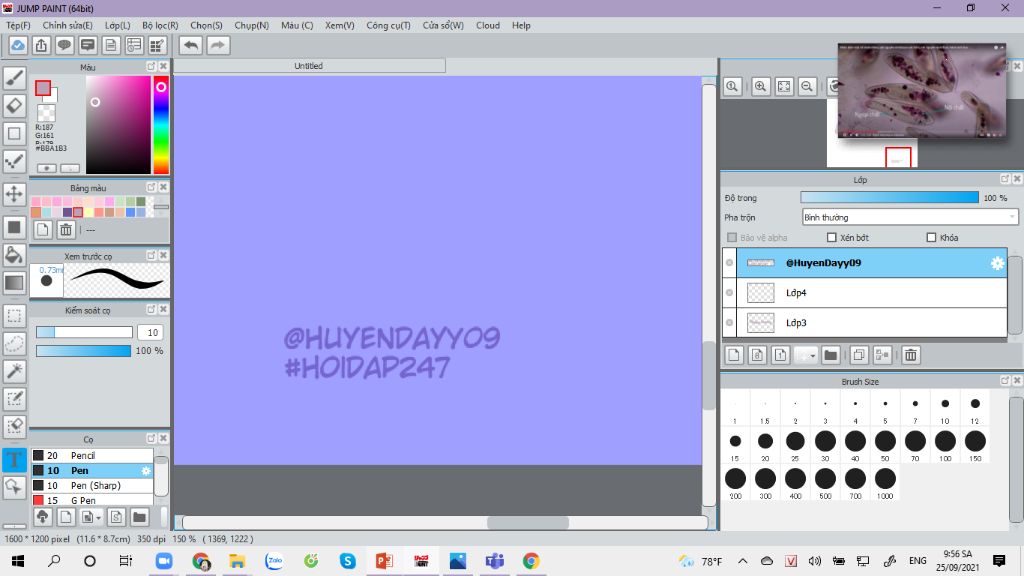Add a new layer in Lớp panel

734,355
